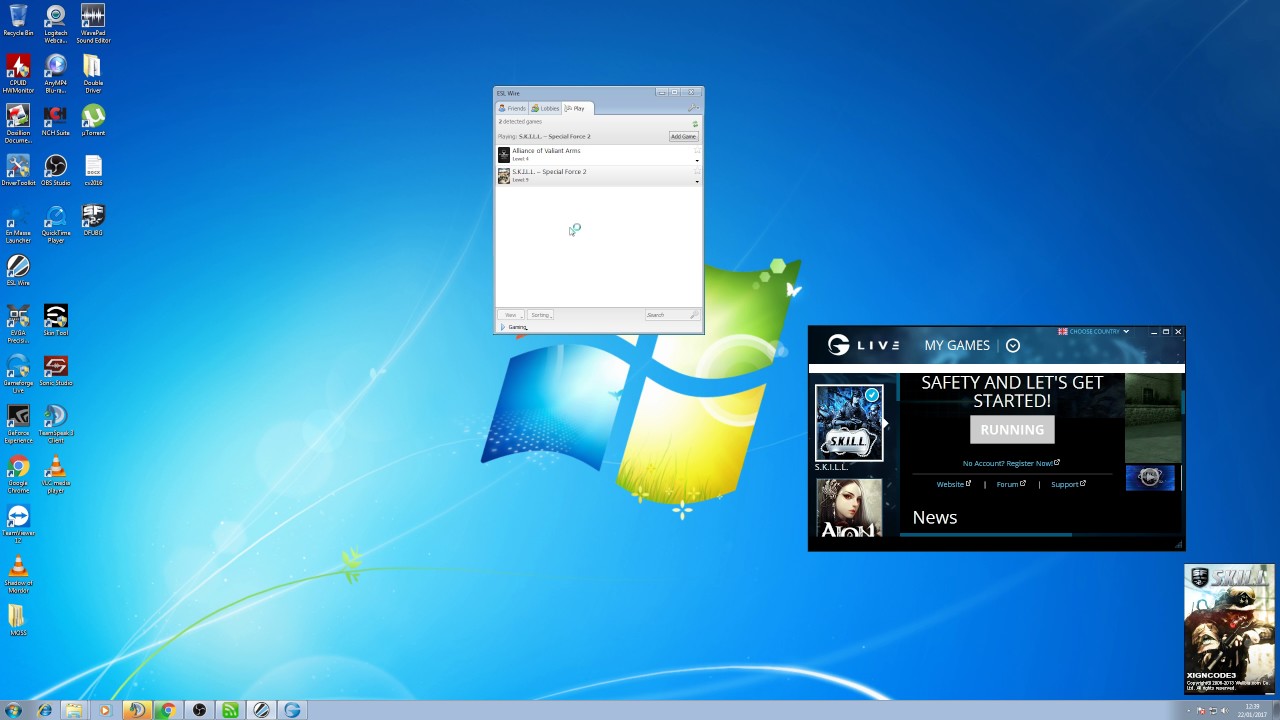The height and width of the screenshot is (720, 1280).
Task: Click the Gameforge Live logo
Action: click(863, 345)
